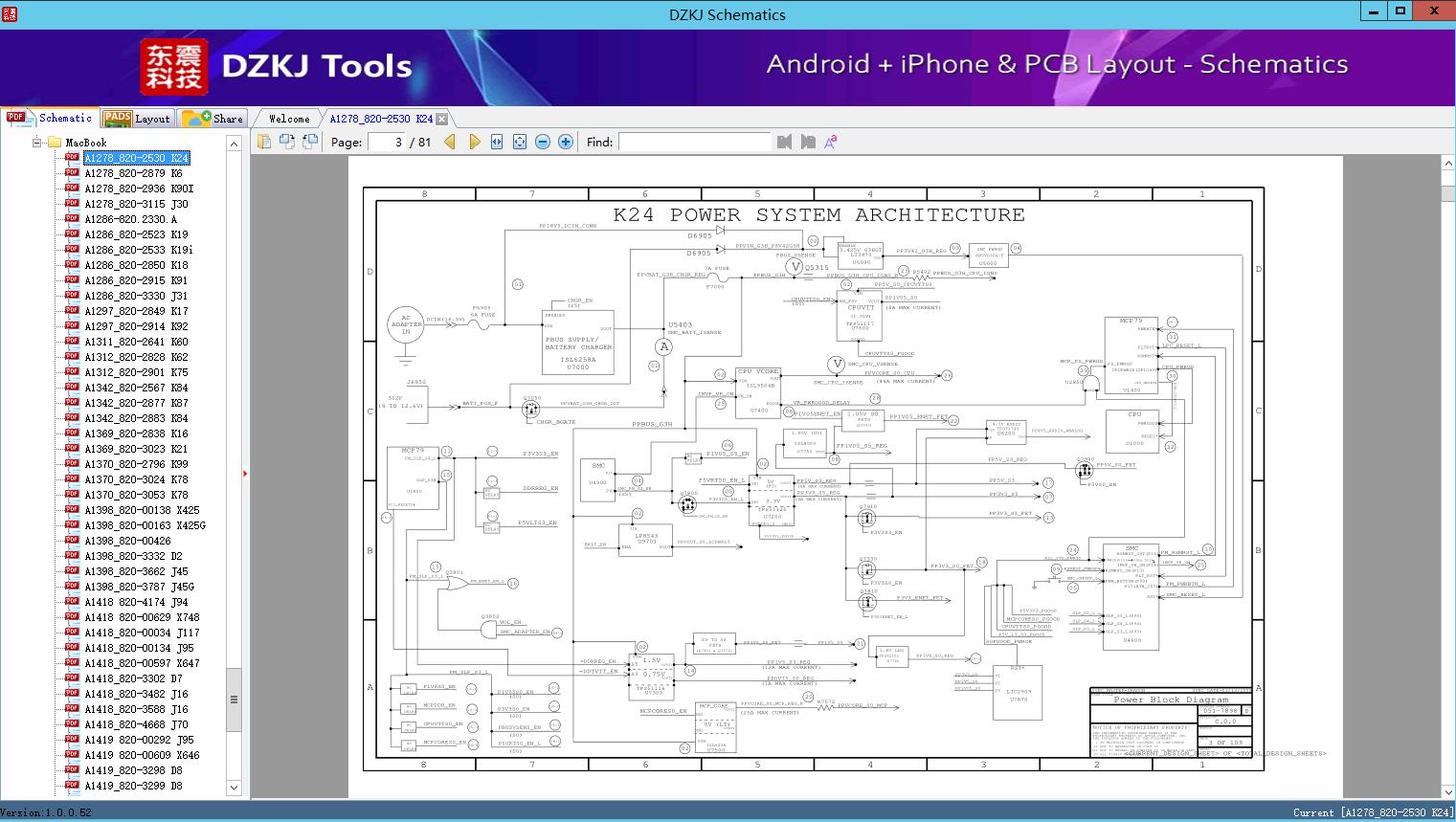Open A1312_820-2901 K75 schematic
Viewport: 1456px width, 822px height.
click(136, 372)
